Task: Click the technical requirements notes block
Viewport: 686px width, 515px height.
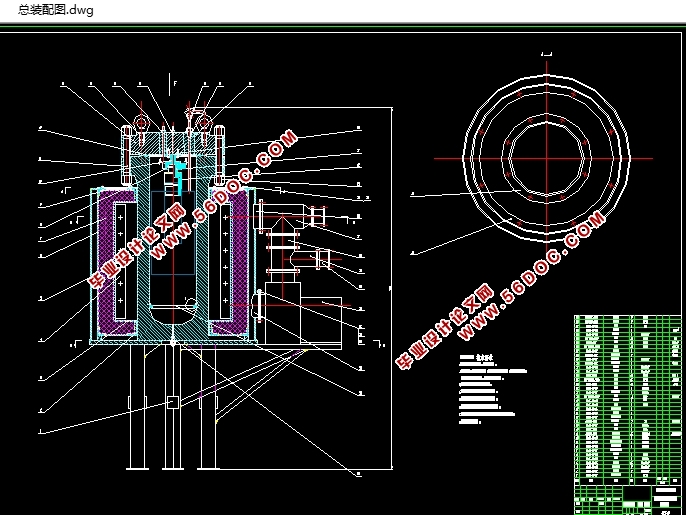Action: click(x=493, y=389)
